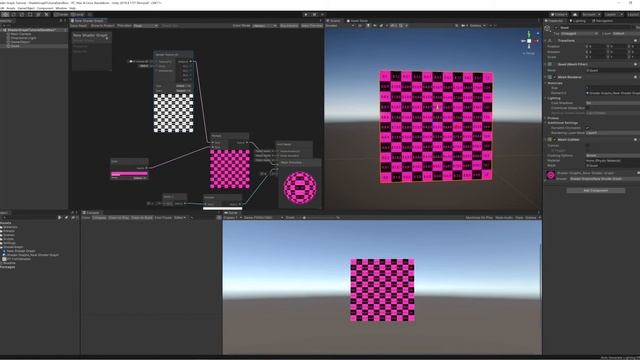Image resolution: width=640 pixels, height=360 pixels.
Task: Open the GameObject menu
Action: [x=26, y=8]
